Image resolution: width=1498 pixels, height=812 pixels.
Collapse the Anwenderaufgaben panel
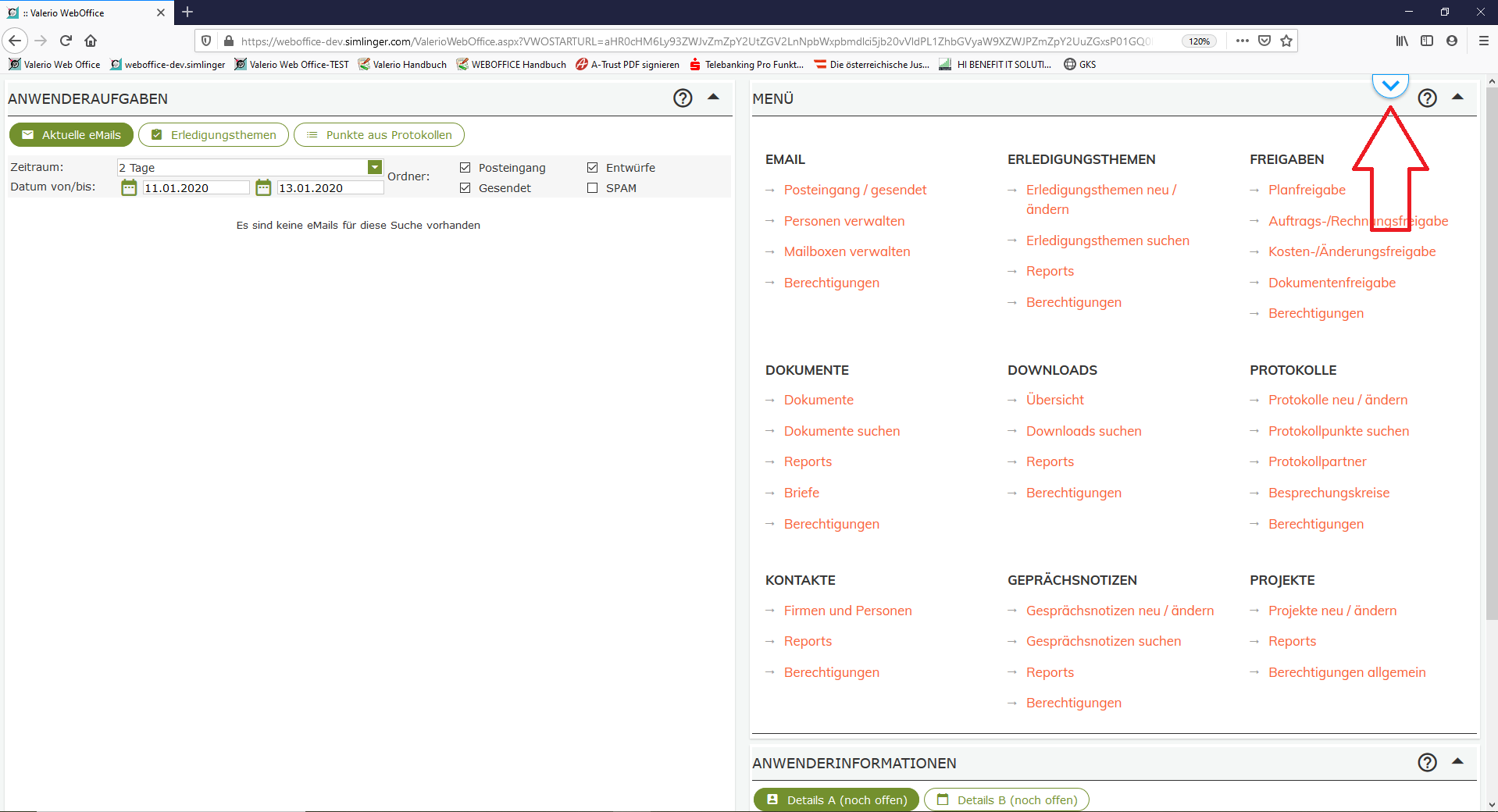[x=713, y=98]
